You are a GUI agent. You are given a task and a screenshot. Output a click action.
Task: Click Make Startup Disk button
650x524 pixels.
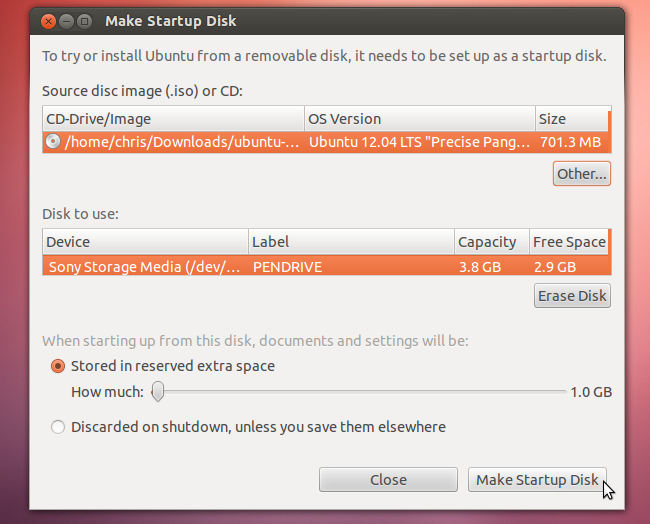(x=537, y=480)
